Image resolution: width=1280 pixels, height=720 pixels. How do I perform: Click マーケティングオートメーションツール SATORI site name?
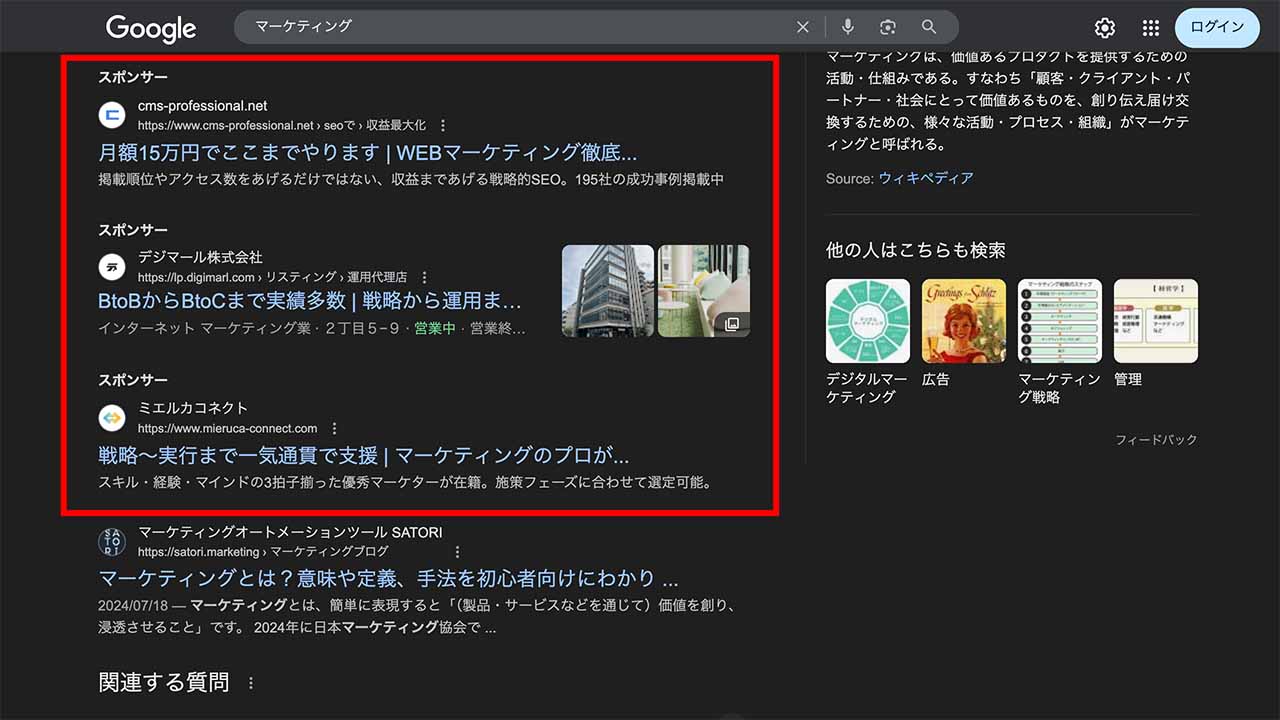(290, 532)
